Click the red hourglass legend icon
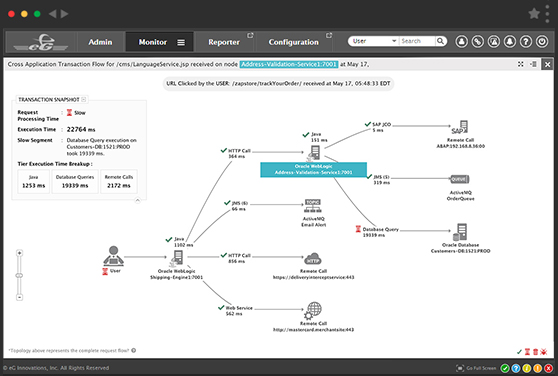 pos(527,352)
